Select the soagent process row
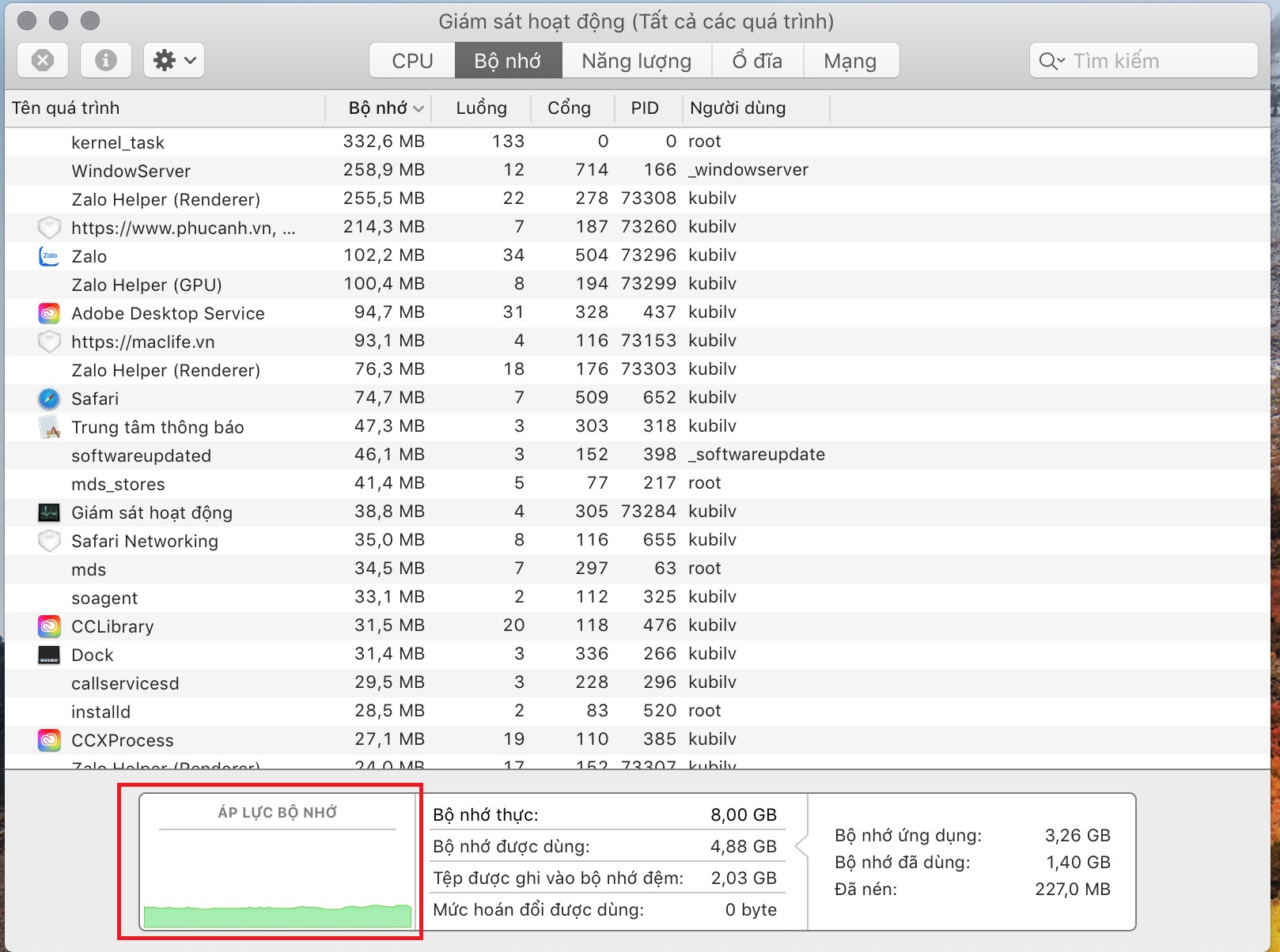Image resolution: width=1280 pixels, height=952 pixels. click(x=638, y=597)
